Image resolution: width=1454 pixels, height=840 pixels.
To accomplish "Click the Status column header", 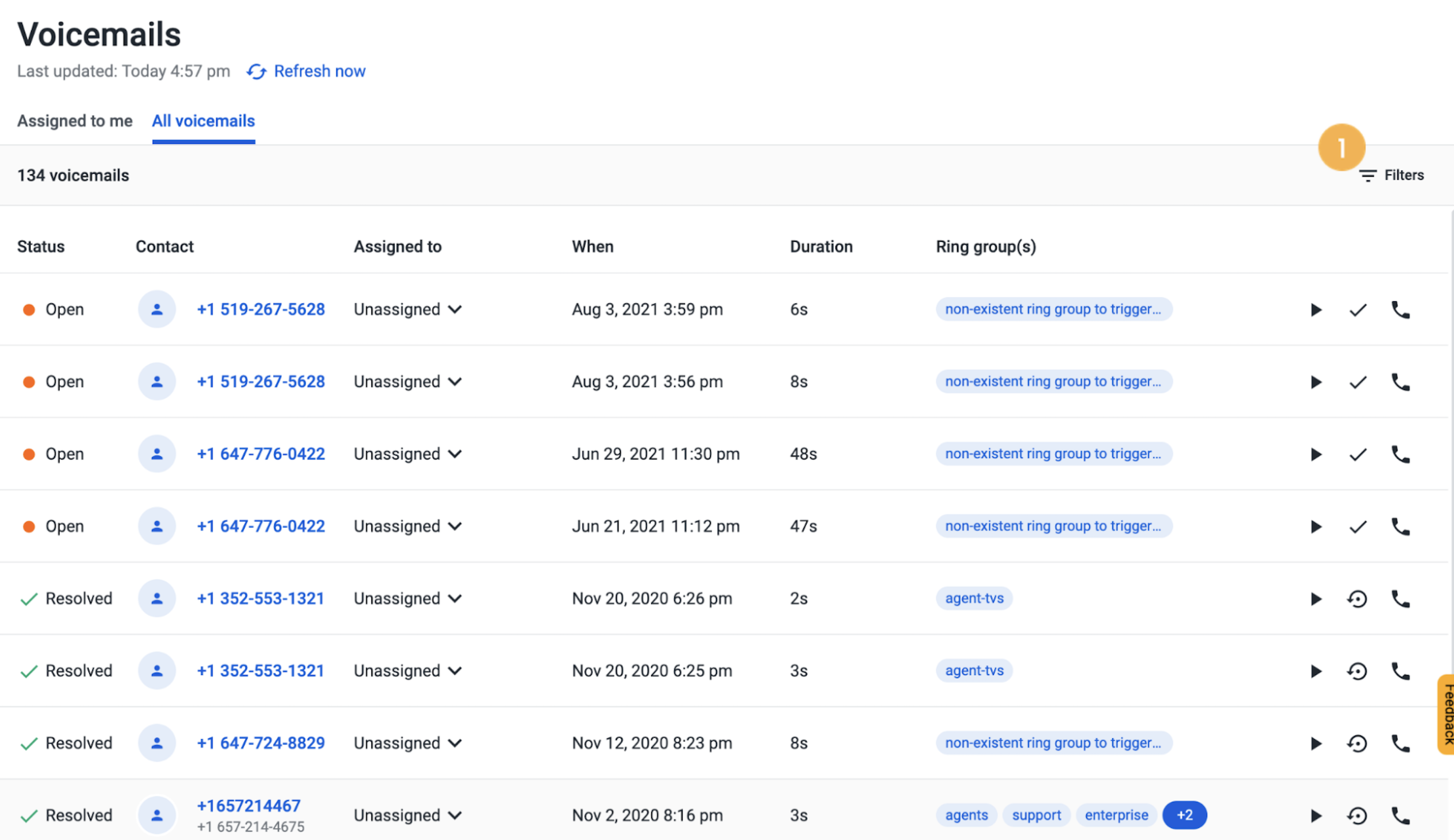I will coord(41,246).
